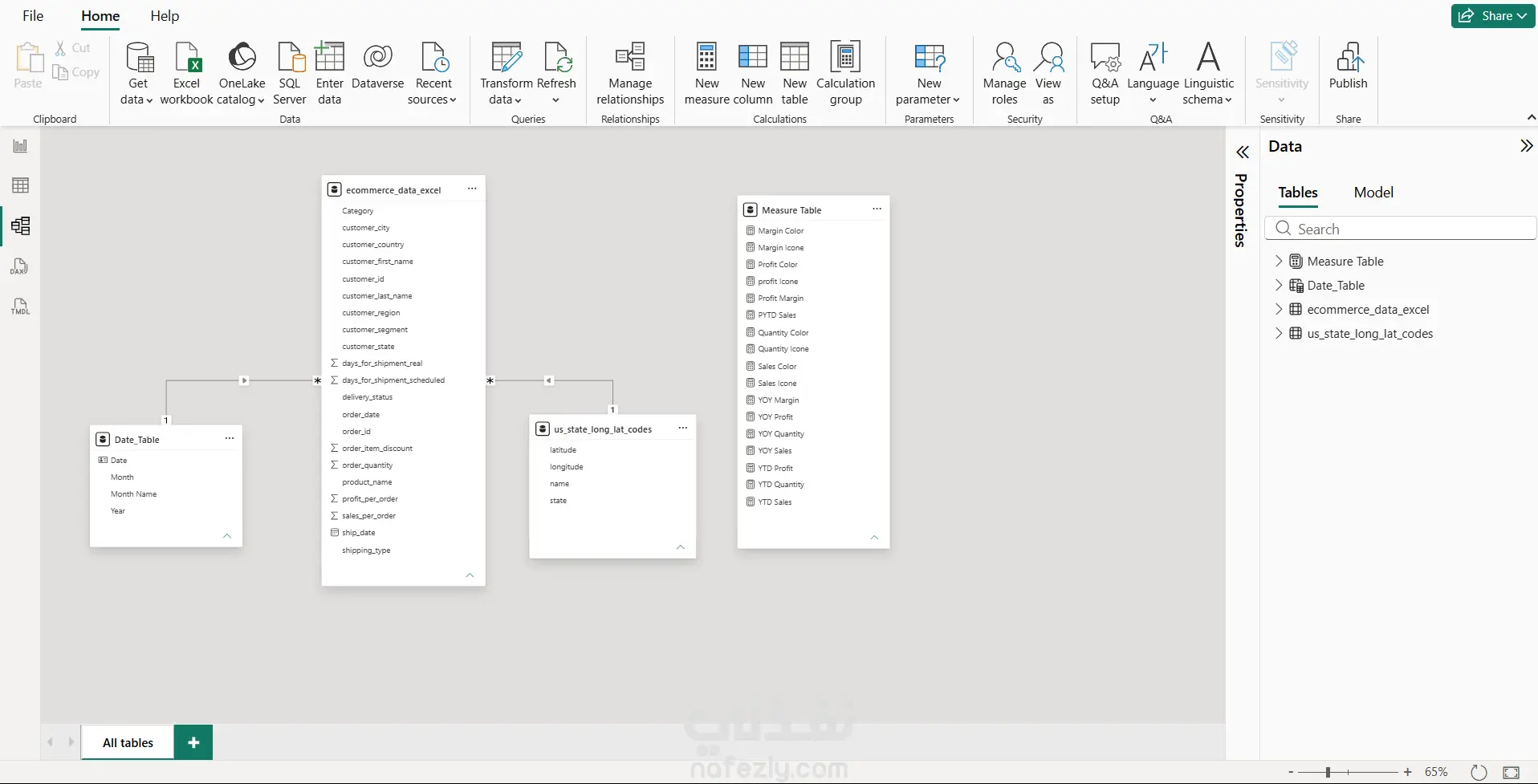The height and width of the screenshot is (784, 1538).
Task: Open TMDL view
Action: [20, 307]
